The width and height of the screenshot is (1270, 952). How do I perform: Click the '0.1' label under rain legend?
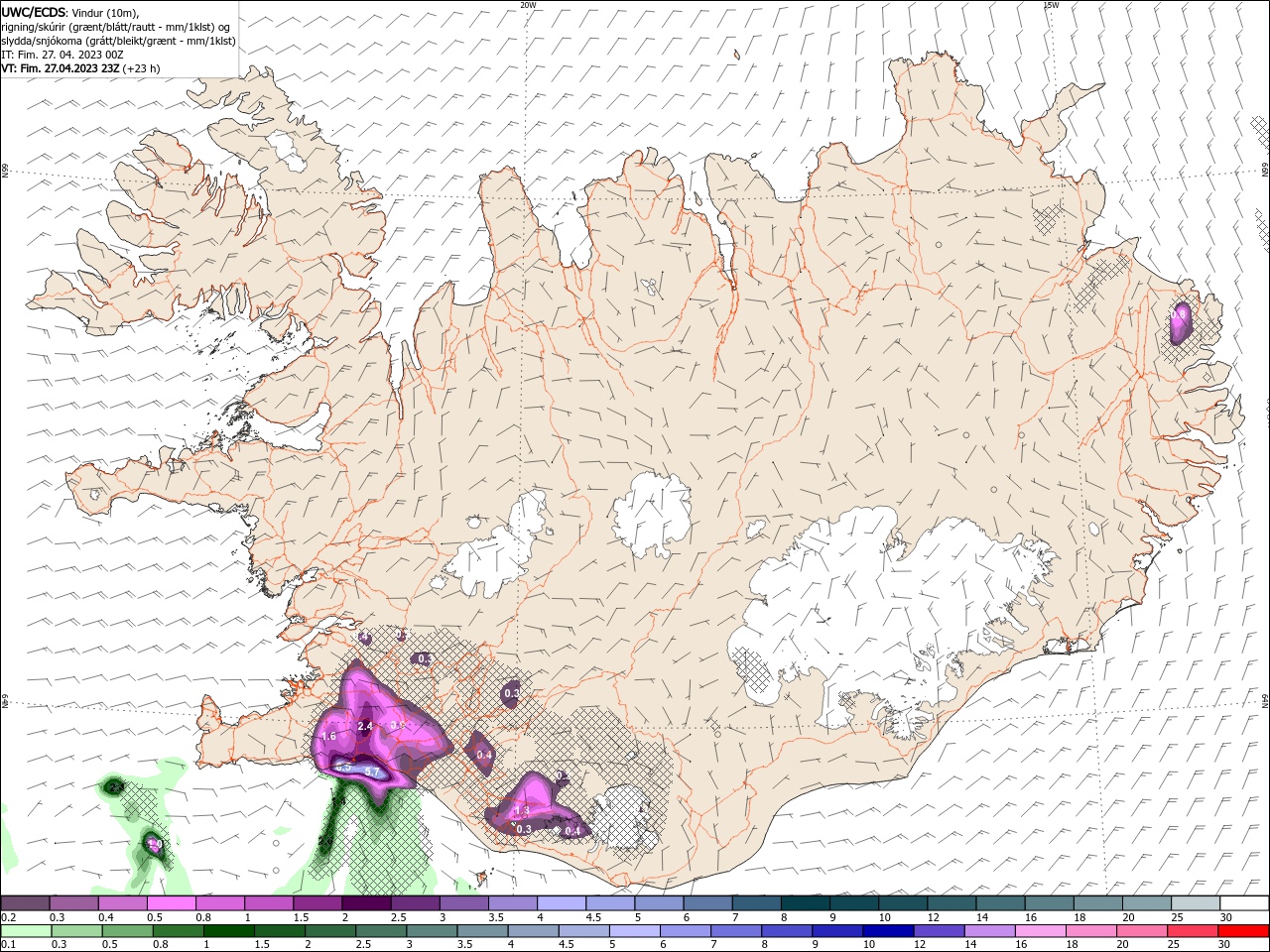8,945
